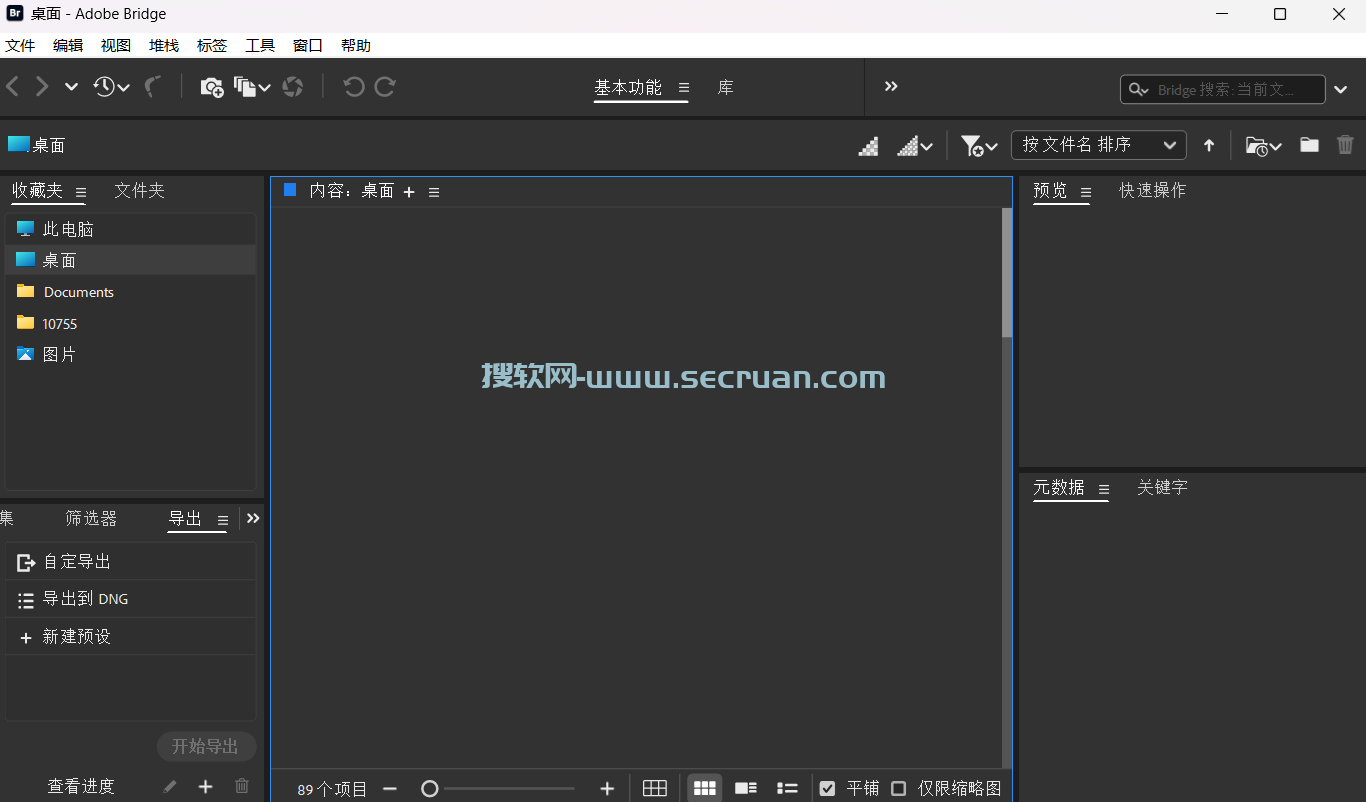Screen dimensions: 1366x802
Task: Click the boomerang return-to-app icon
Action: [x=153, y=87]
